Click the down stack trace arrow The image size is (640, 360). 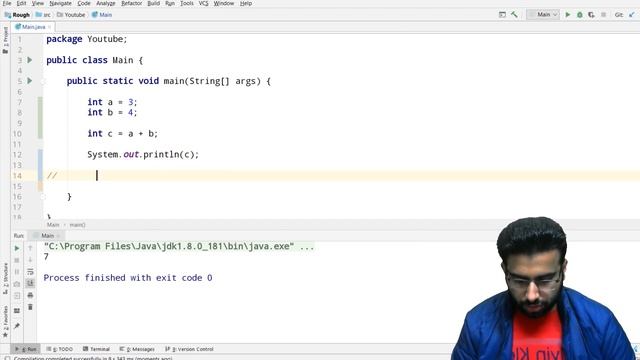[x=30, y=260]
